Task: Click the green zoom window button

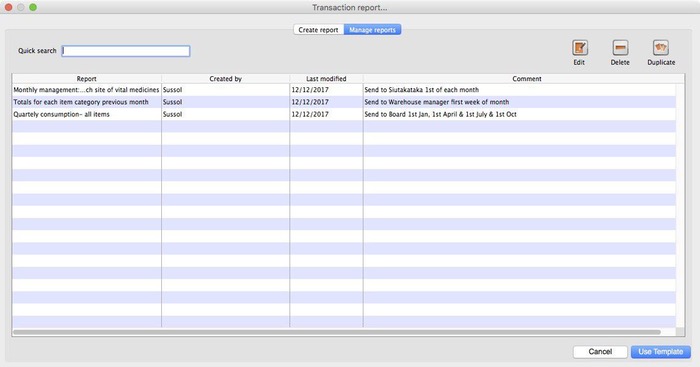Action: coord(33,8)
